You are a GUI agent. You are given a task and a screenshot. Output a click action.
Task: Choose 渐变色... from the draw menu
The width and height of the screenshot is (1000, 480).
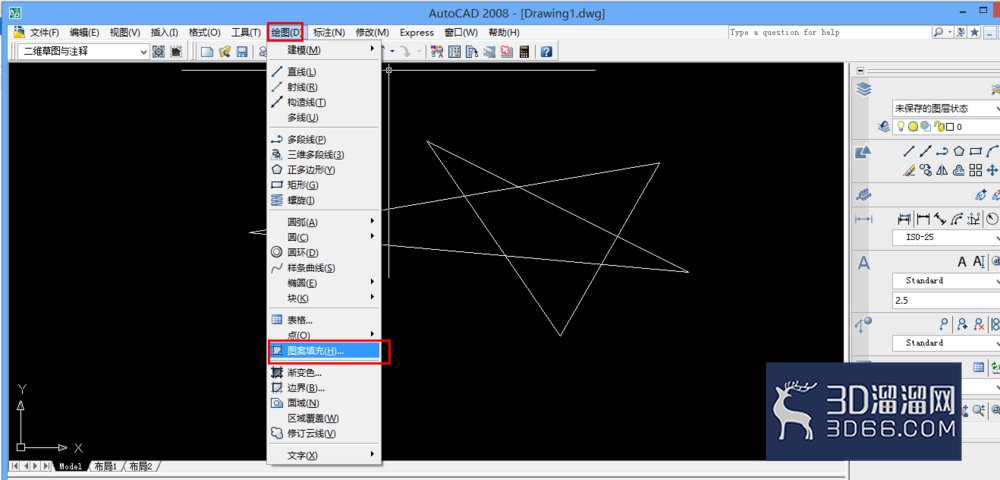tap(323, 373)
